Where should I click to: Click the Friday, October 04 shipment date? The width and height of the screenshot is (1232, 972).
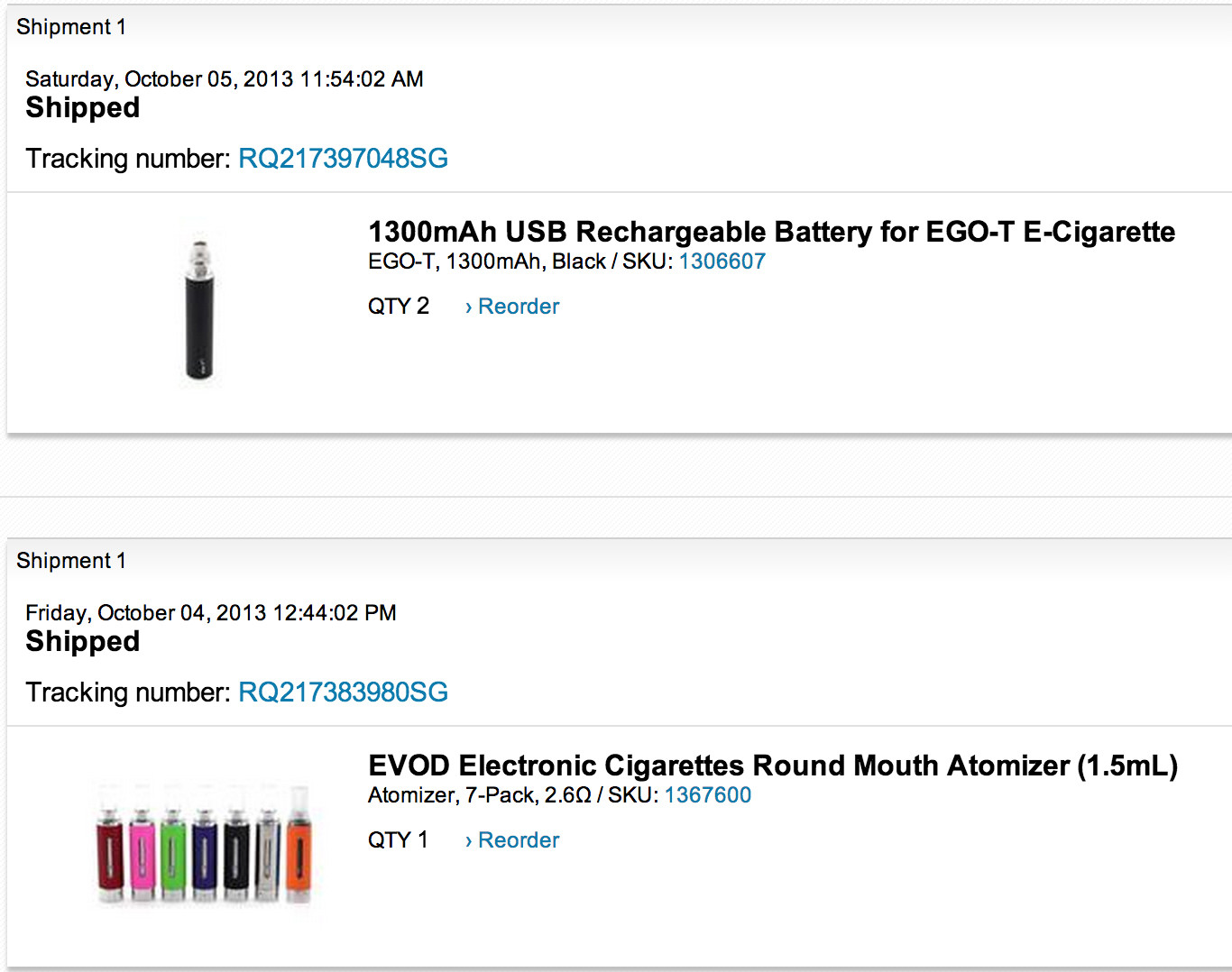(x=210, y=613)
